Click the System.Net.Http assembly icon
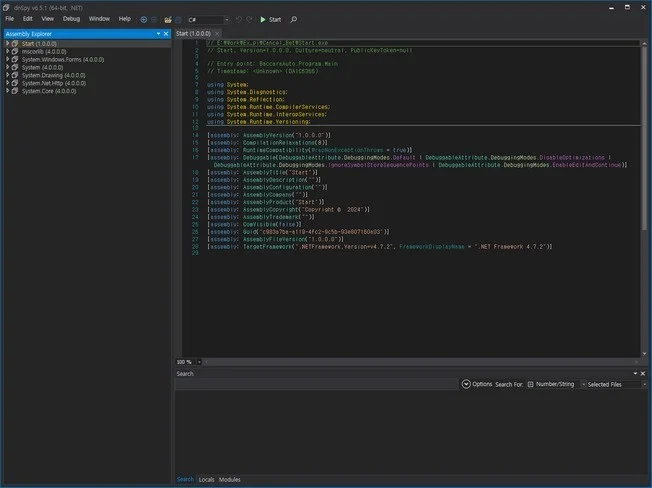The height and width of the screenshot is (488, 652). (15, 83)
